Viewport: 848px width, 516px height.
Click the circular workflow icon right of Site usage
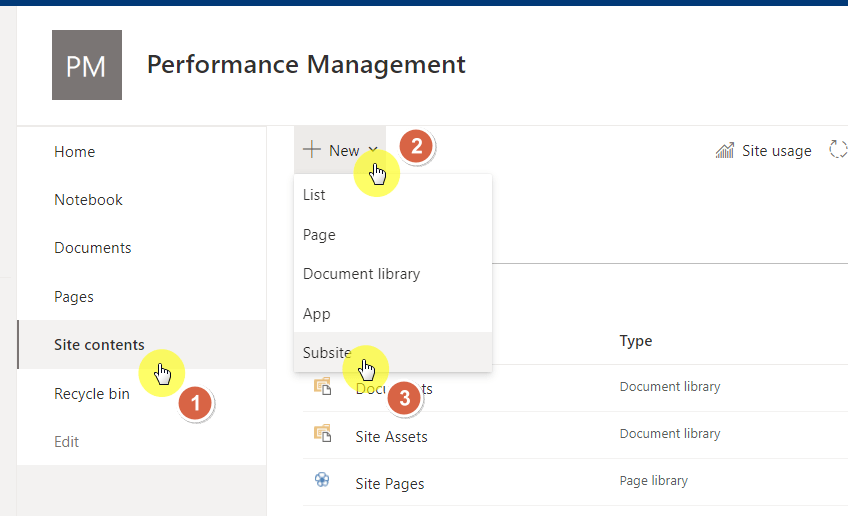pyautogui.click(x=838, y=149)
